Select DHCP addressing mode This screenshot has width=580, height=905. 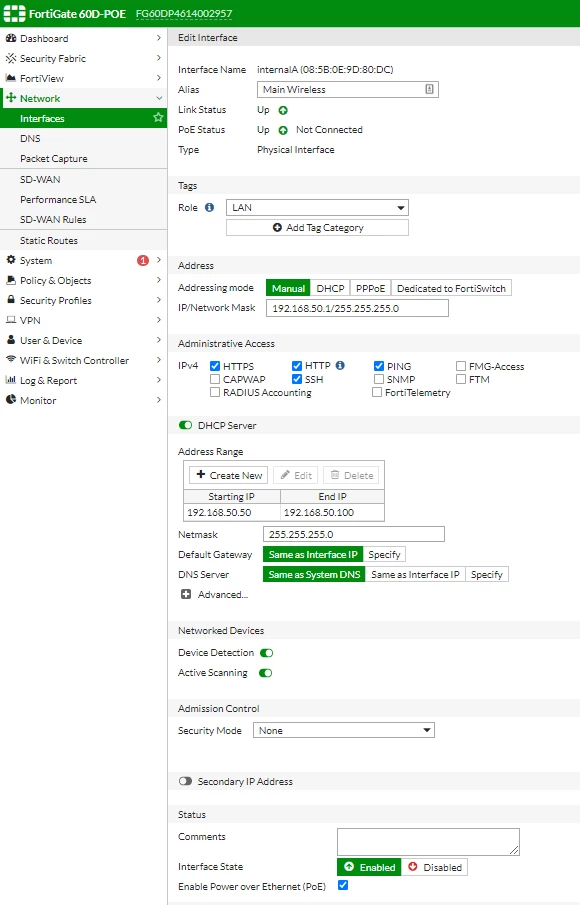click(x=330, y=288)
